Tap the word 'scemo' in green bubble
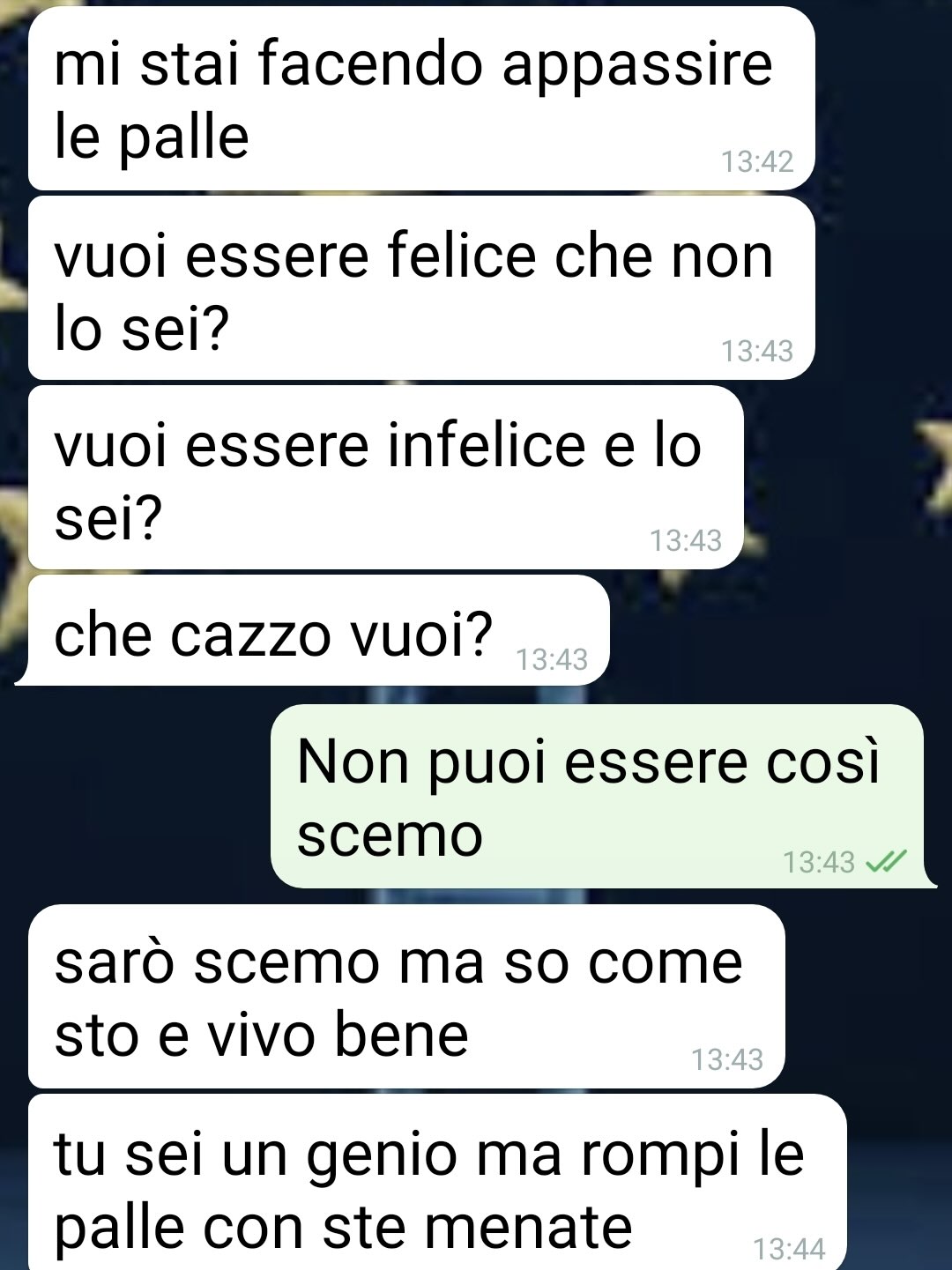Screen dimensions: 952x1270 click(390, 835)
